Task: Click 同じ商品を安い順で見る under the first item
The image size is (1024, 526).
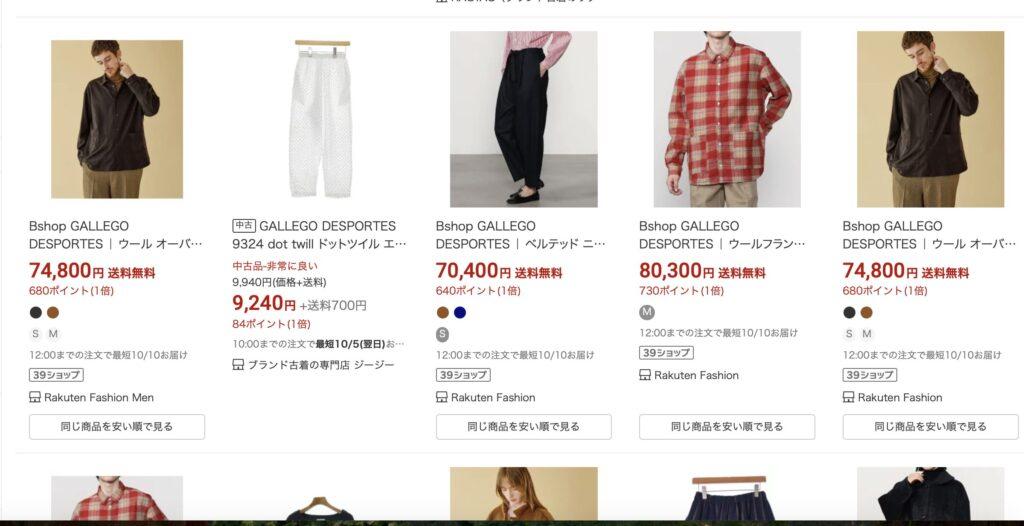Action: [117, 427]
